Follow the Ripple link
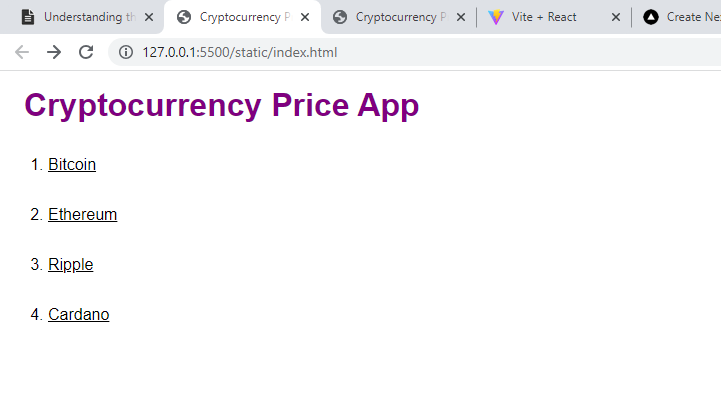The height and width of the screenshot is (404, 721). click(x=70, y=265)
